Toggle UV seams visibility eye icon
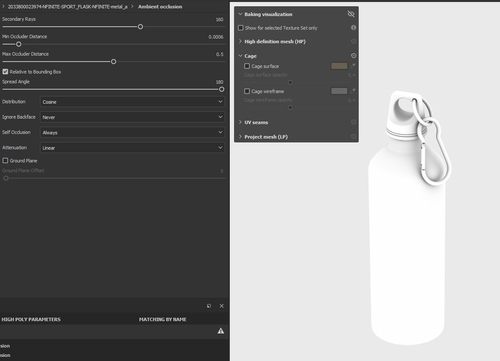500x361 pixels. pos(354,122)
